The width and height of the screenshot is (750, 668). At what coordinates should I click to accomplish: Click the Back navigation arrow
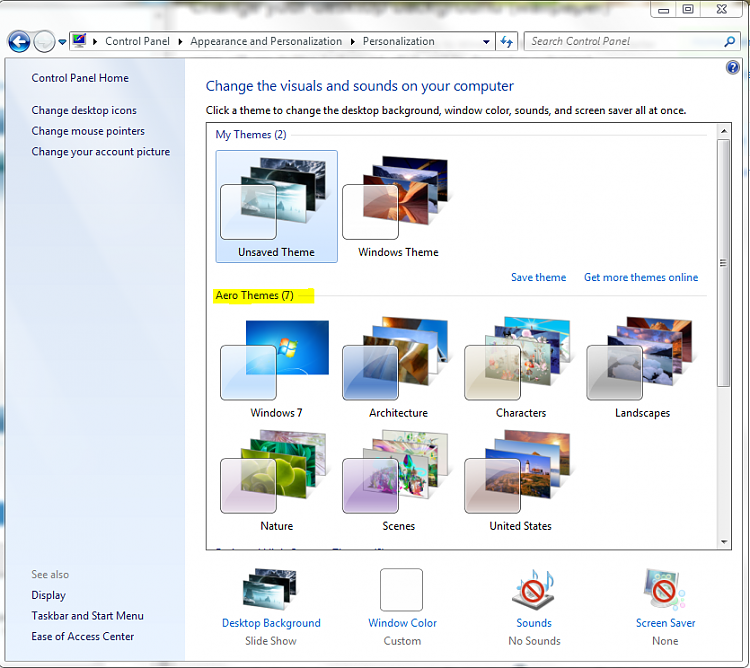tap(19, 42)
